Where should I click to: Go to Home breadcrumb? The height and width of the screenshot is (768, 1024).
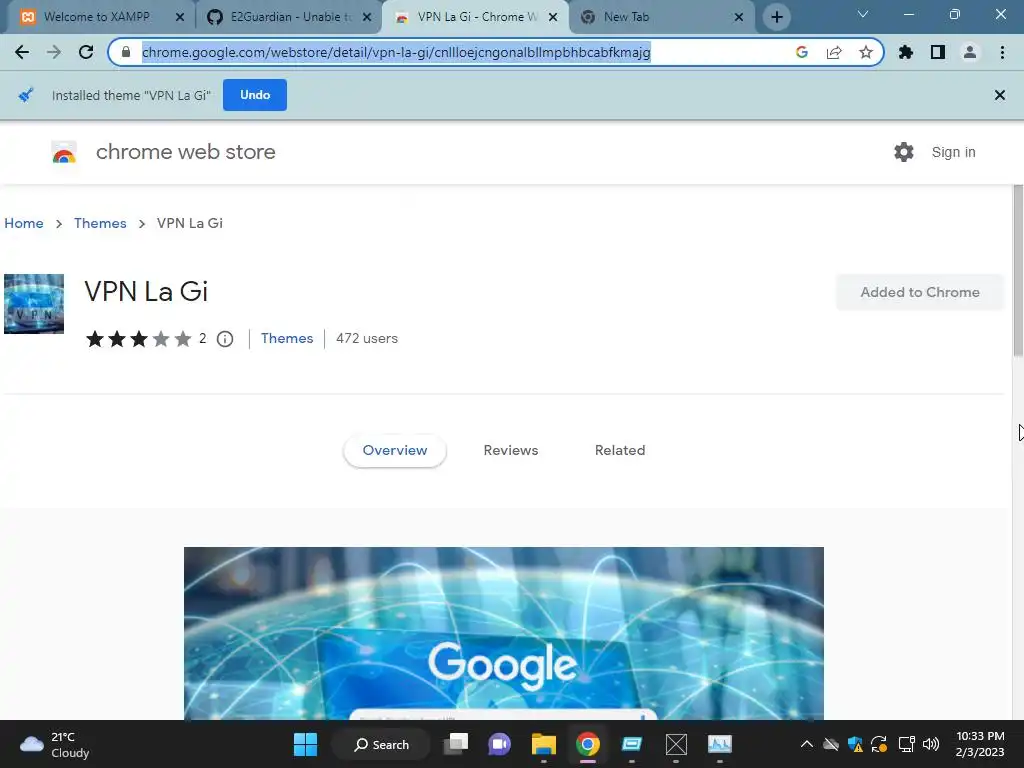point(24,223)
